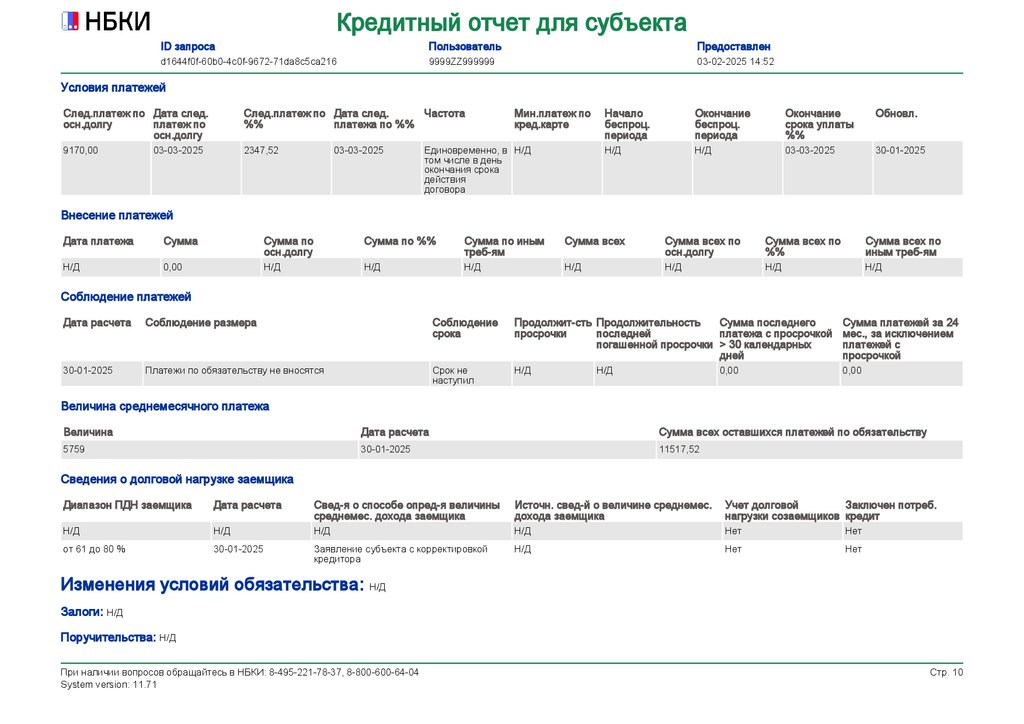This screenshot has height=724, width=1024.
Task: Click the 'Частота' column header
Action: coord(444,114)
